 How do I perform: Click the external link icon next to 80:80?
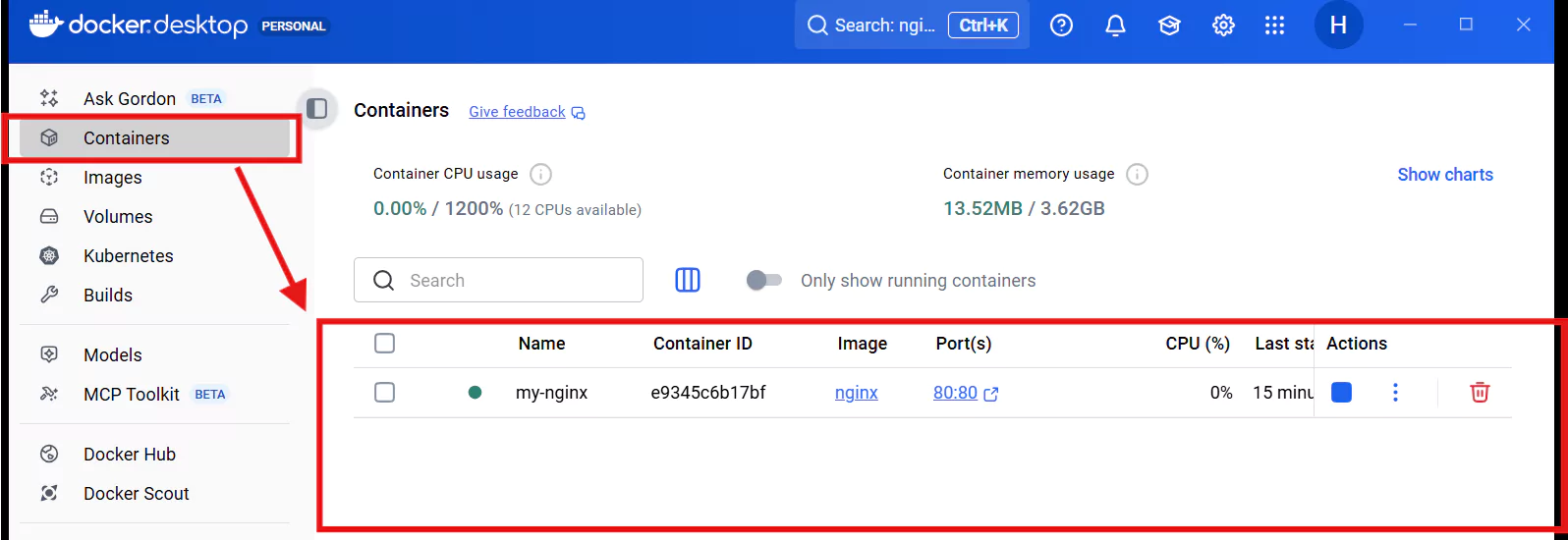pyautogui.click(x=991, y=394)
